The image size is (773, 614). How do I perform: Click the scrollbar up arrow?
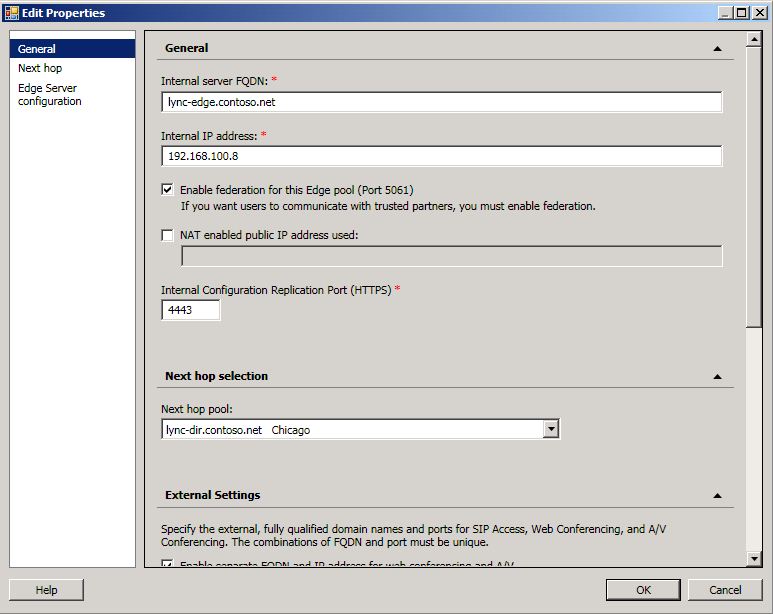(754, 39)
